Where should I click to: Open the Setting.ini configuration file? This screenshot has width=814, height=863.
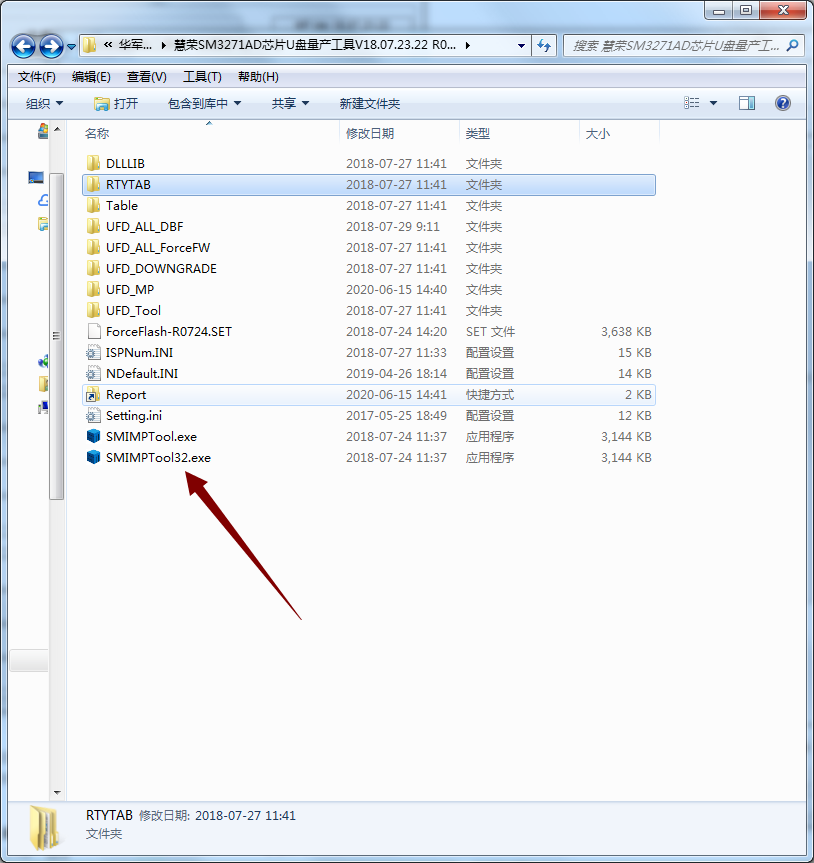(131, 415)
